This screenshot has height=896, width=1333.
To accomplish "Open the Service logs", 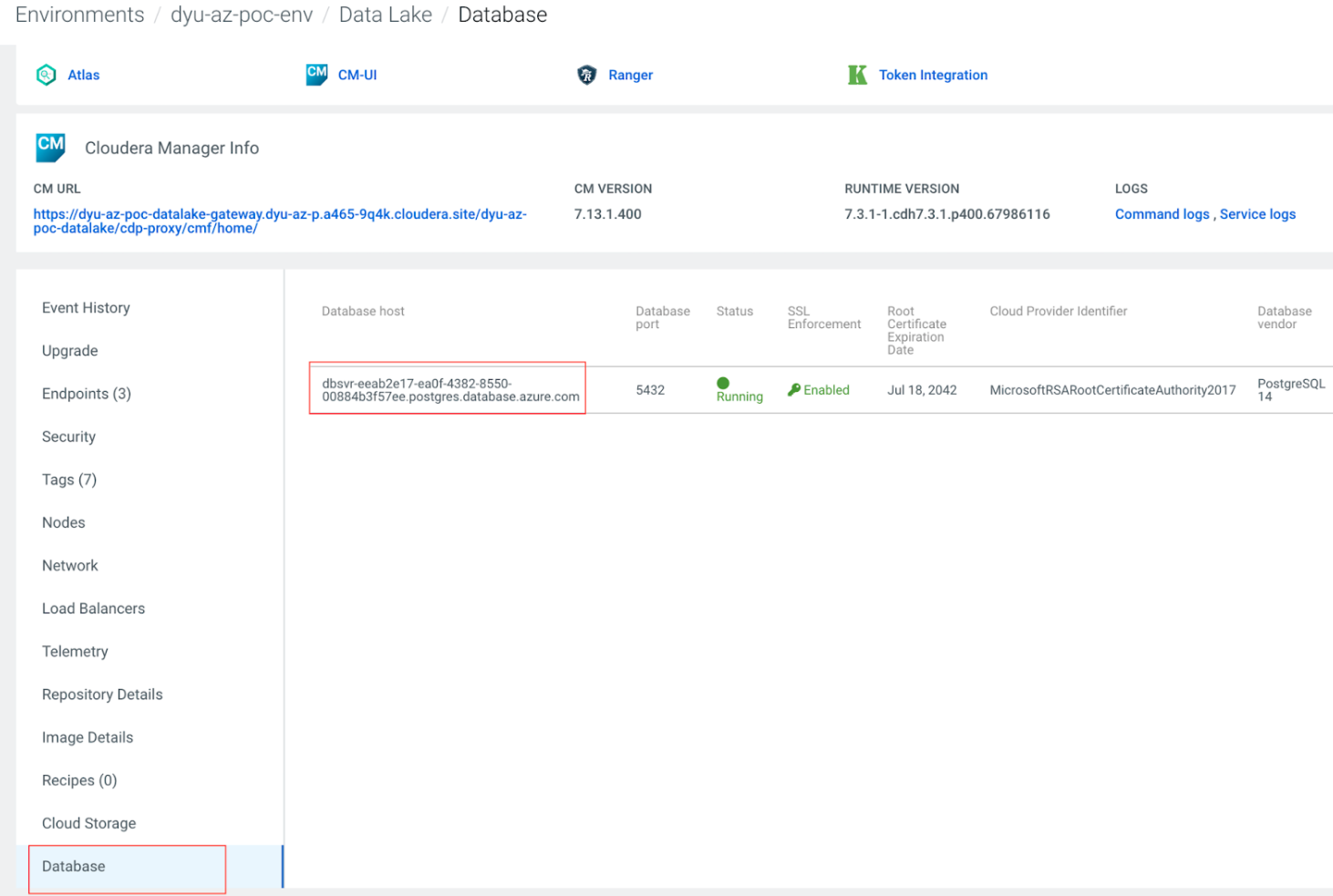I will coord(1257,213).
